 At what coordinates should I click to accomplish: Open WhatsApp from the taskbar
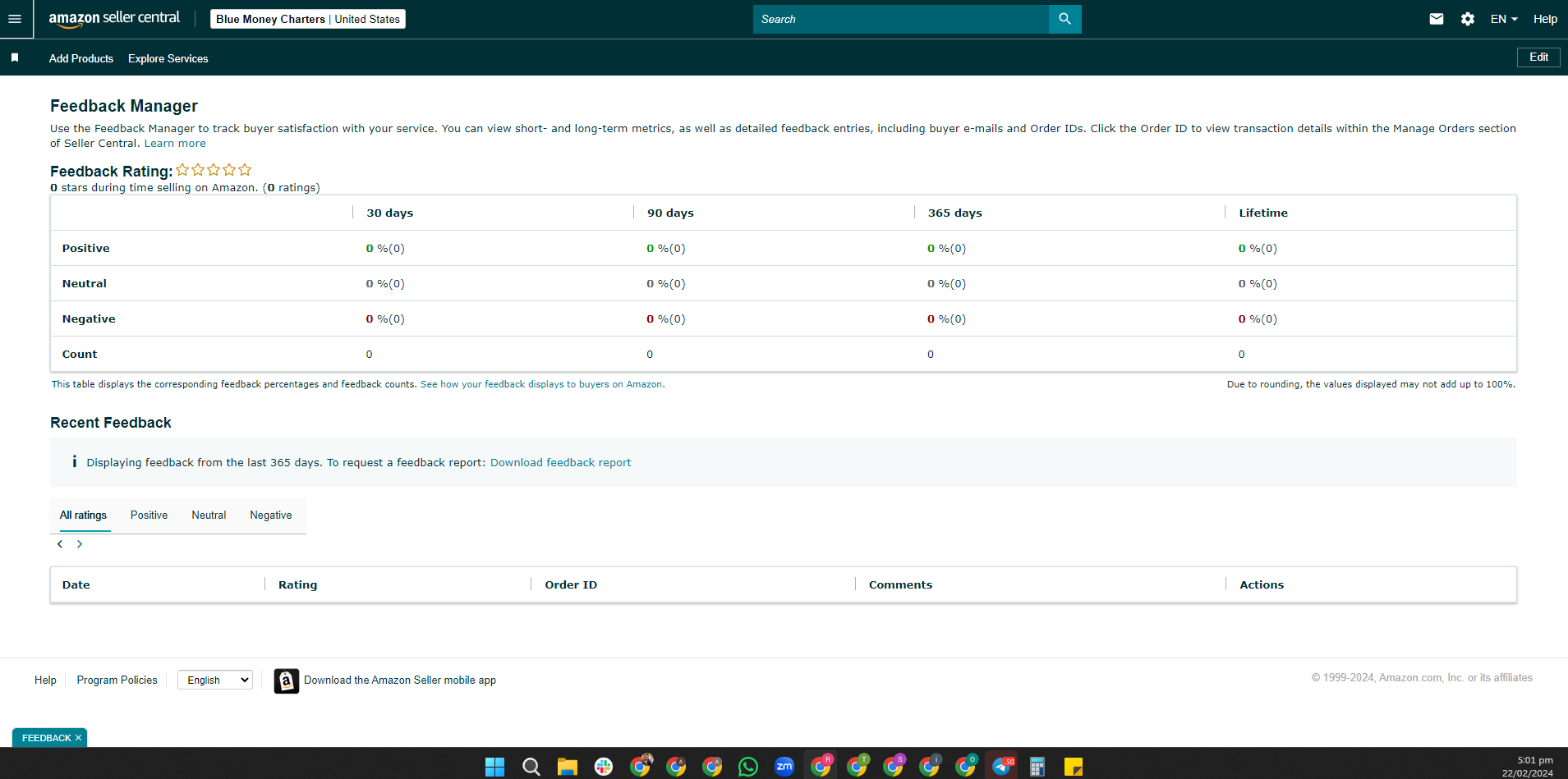(748, 767)
